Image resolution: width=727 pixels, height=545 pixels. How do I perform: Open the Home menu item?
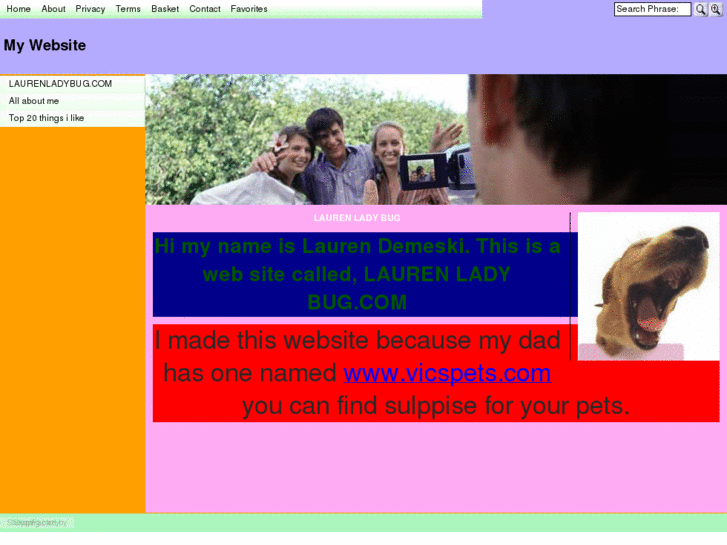18,9
